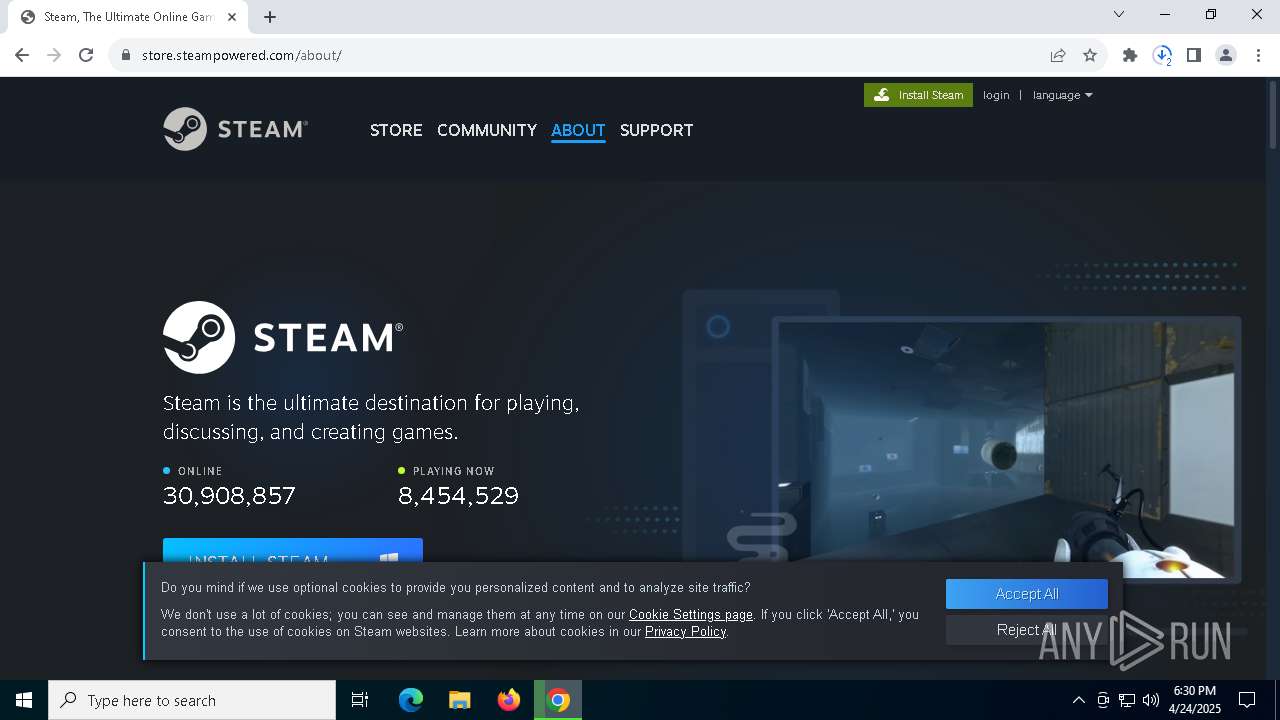The height and width of the screenshot is (720, 1280).
Task: Open the Cookie Settings page link
Action: [x=691, y=615]
